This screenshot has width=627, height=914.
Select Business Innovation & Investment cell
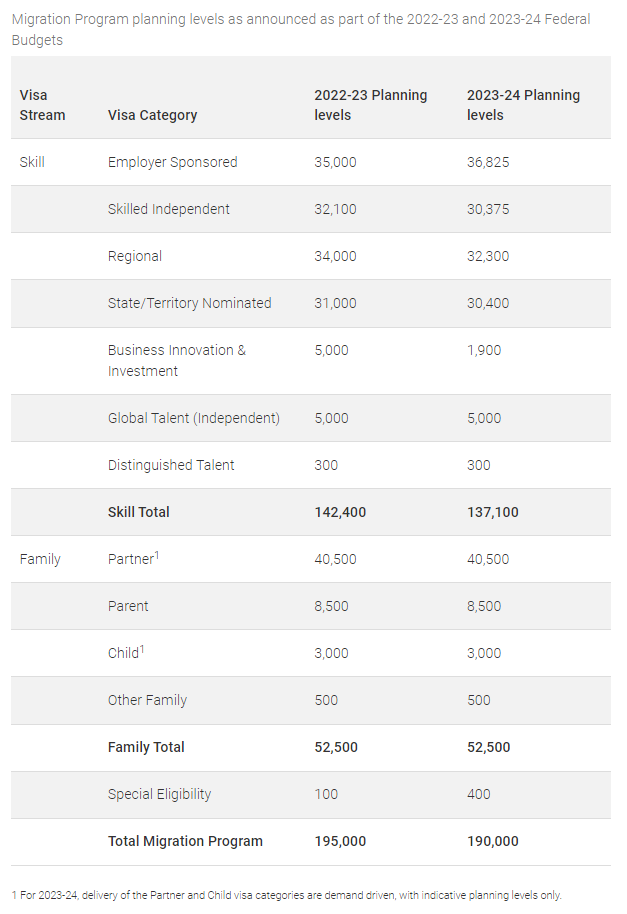click(x=176, y=360)
